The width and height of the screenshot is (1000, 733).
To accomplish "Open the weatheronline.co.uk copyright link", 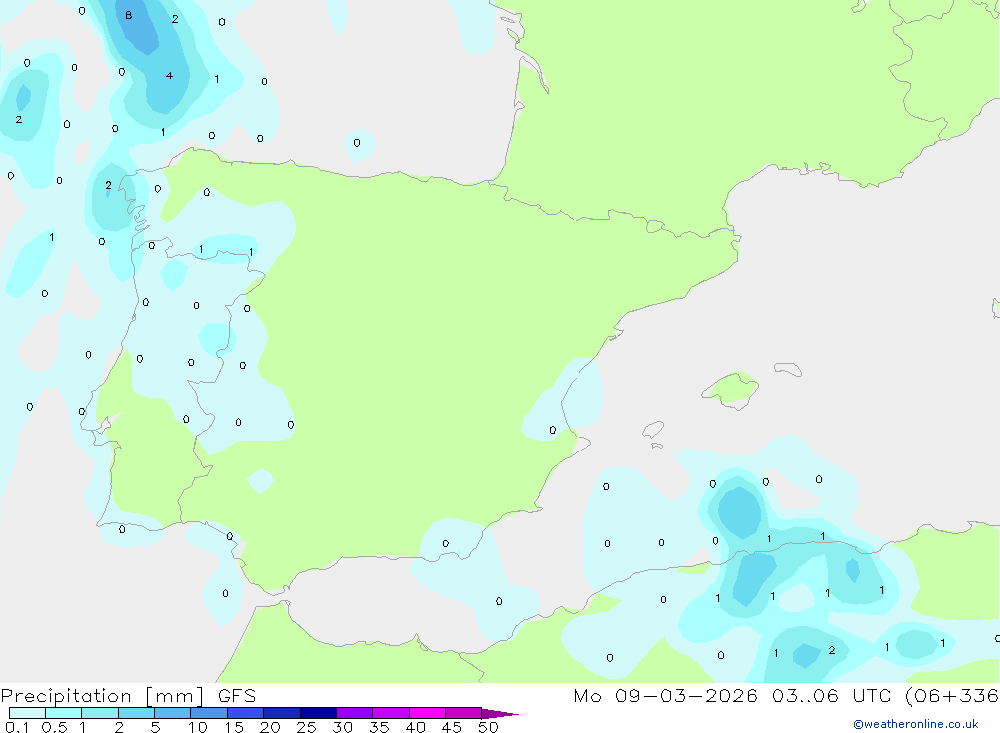I will click(915, 724).
